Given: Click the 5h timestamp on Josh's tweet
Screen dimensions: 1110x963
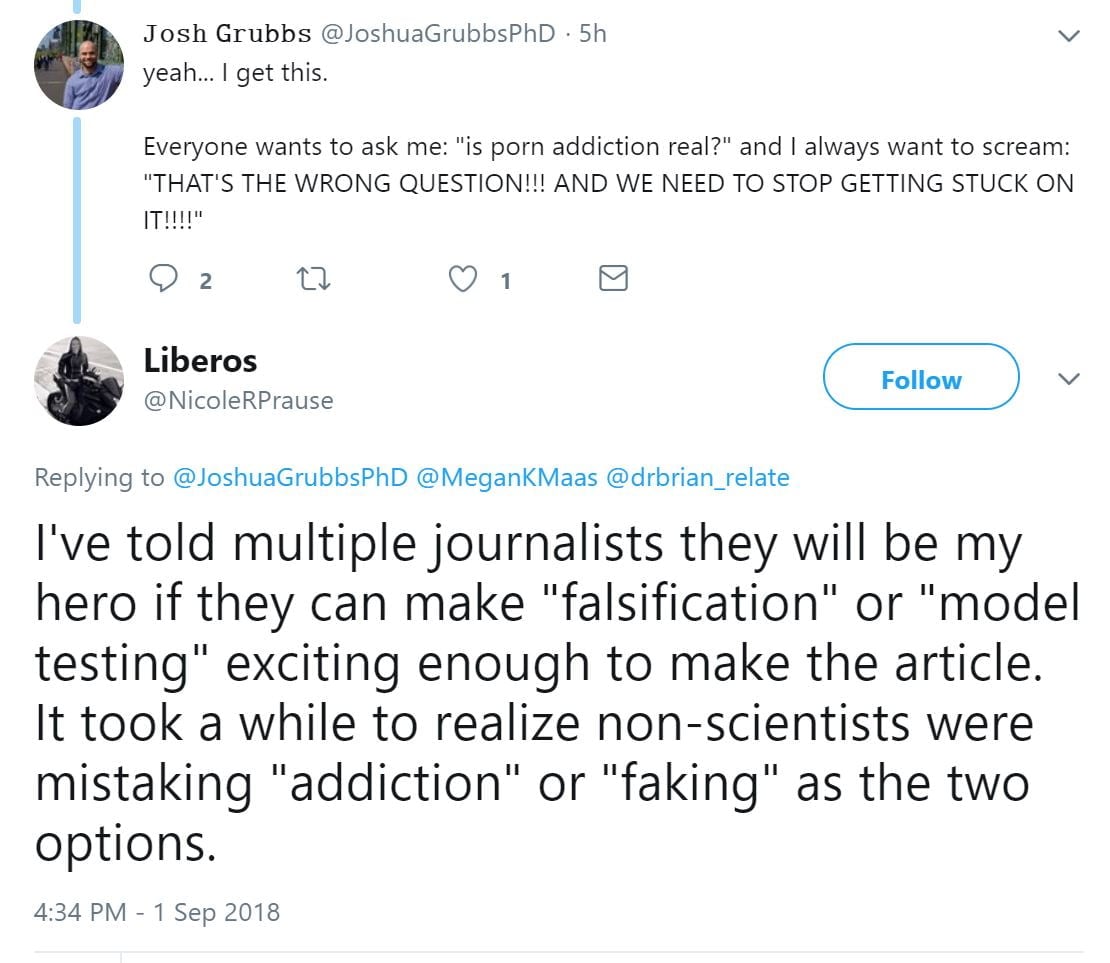Looking at the screenshot, I should [593, 34].
